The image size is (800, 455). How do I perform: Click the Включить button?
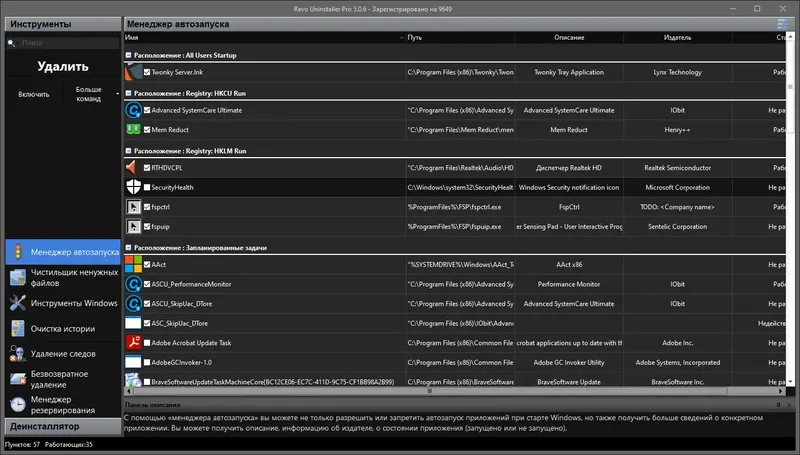point(34,94)
